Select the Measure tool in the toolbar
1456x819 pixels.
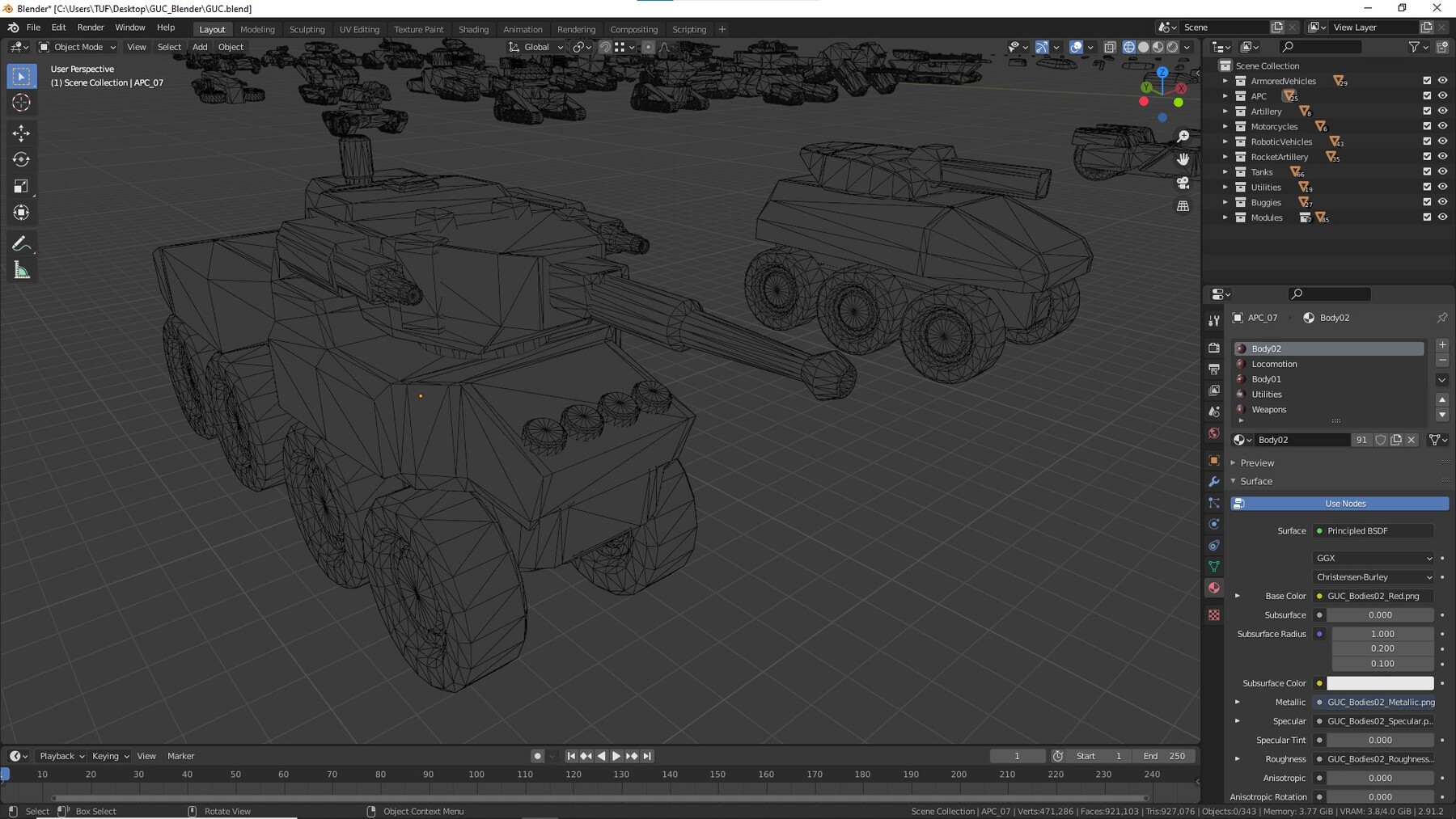click(21, 270)
